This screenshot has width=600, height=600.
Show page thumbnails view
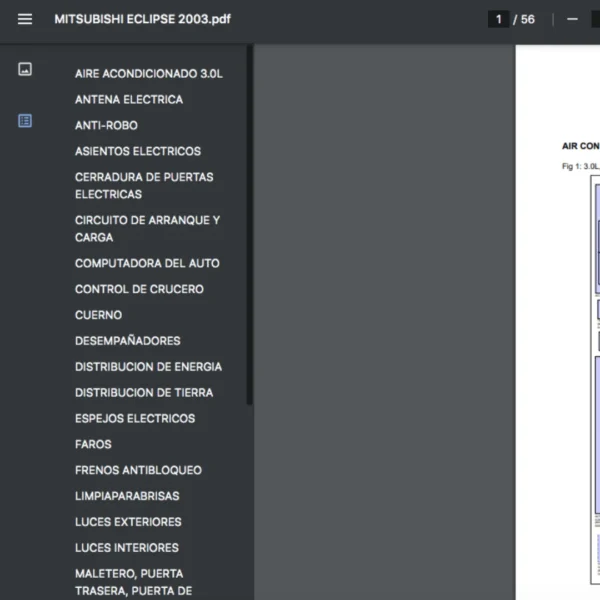pos(25,69)
